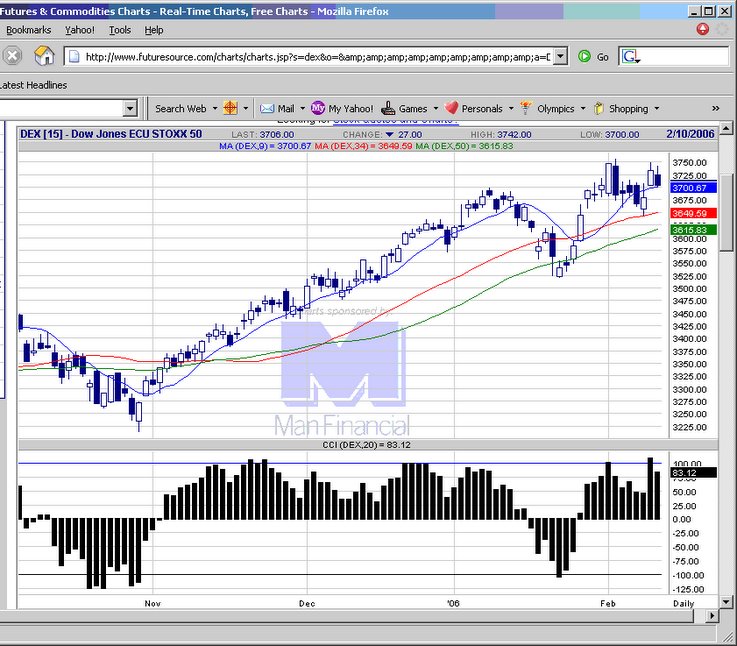Click the '06 label on the time axis
This screenshot has height=646, width=737.
click(x=453, y=603)
